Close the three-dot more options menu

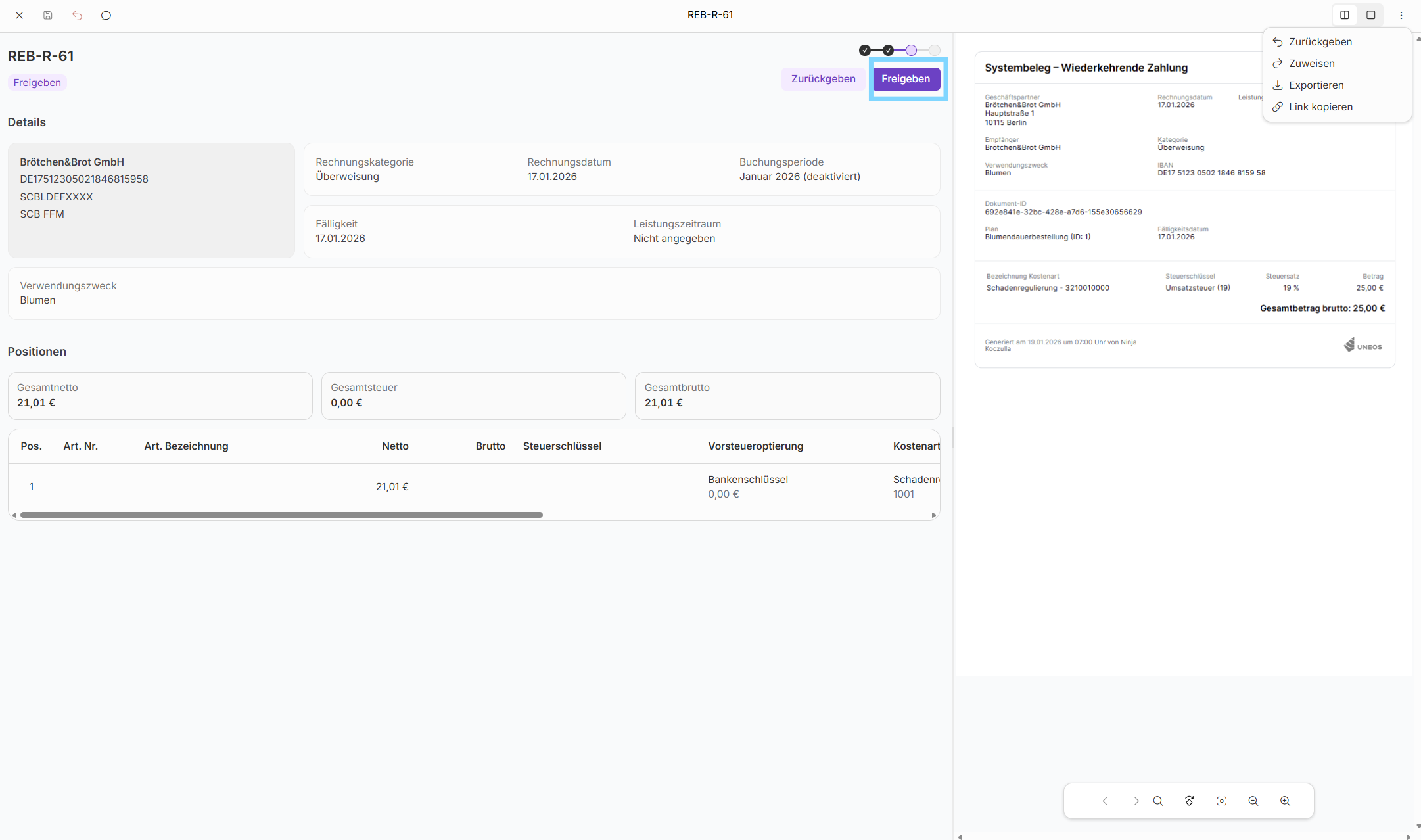tap(1401, 15)
